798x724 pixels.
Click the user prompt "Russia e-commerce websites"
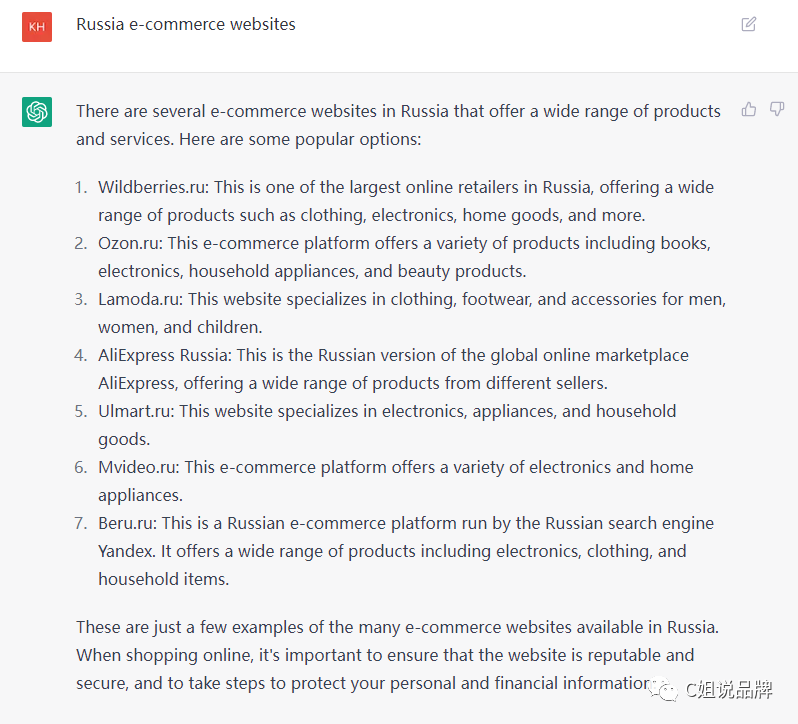pos(186,24)
